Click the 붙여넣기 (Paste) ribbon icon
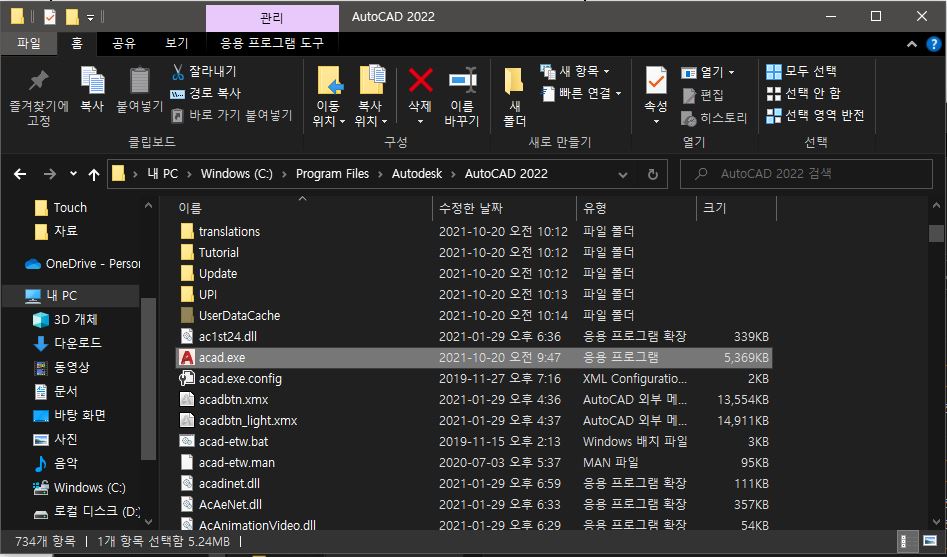 140,80
